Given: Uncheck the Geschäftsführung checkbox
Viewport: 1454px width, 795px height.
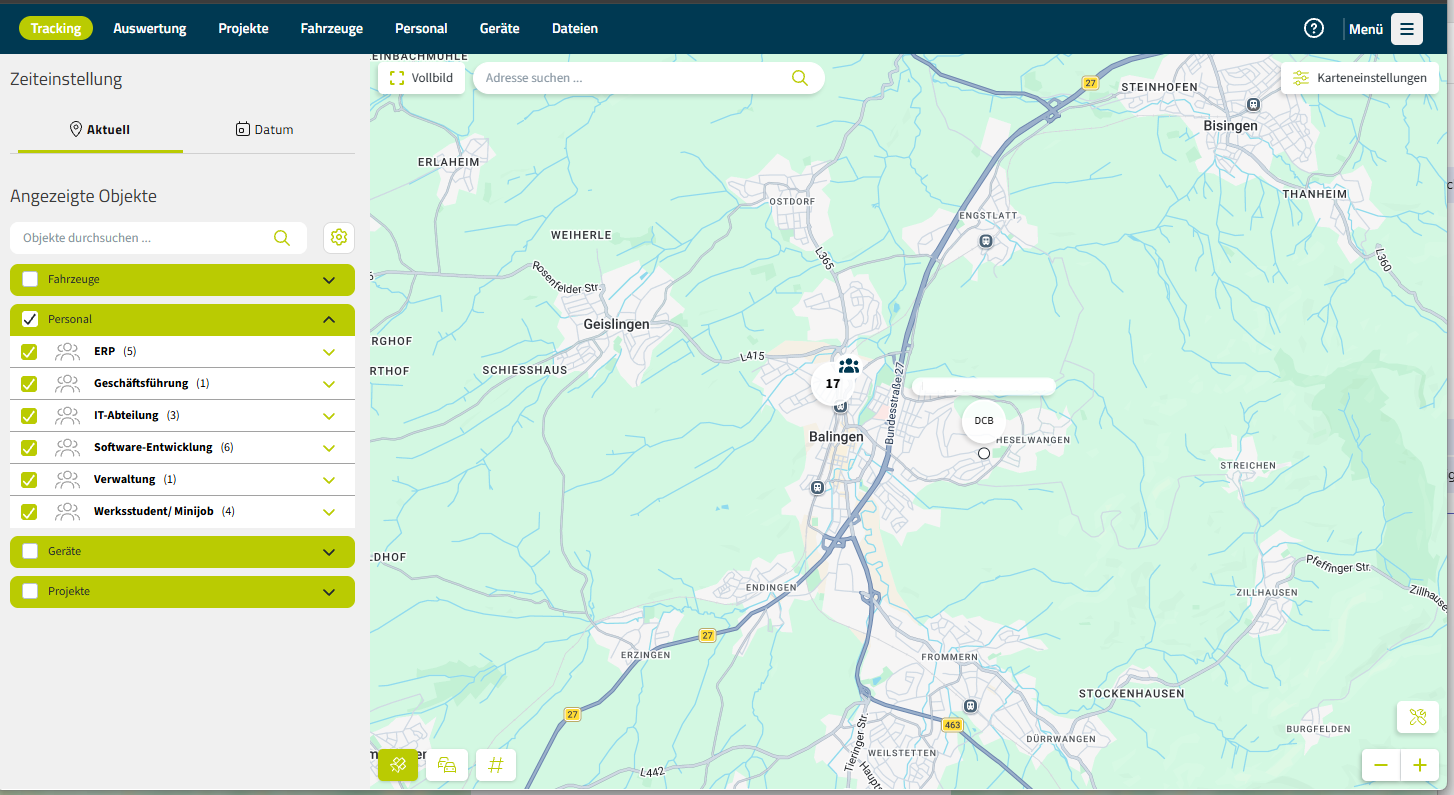Looking at the screenshot, I should [x=29, y=384].
